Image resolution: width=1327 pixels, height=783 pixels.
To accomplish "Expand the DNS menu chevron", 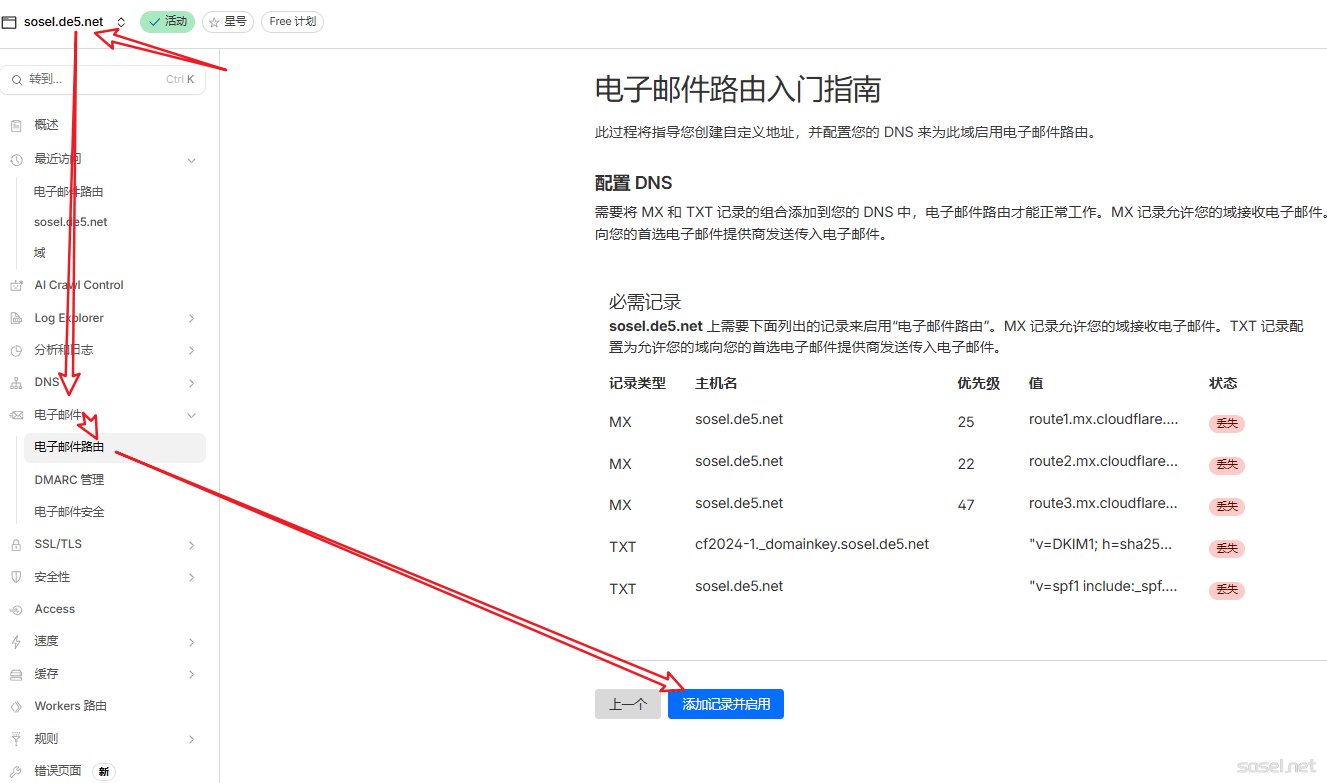I will (x=191, y=383).
